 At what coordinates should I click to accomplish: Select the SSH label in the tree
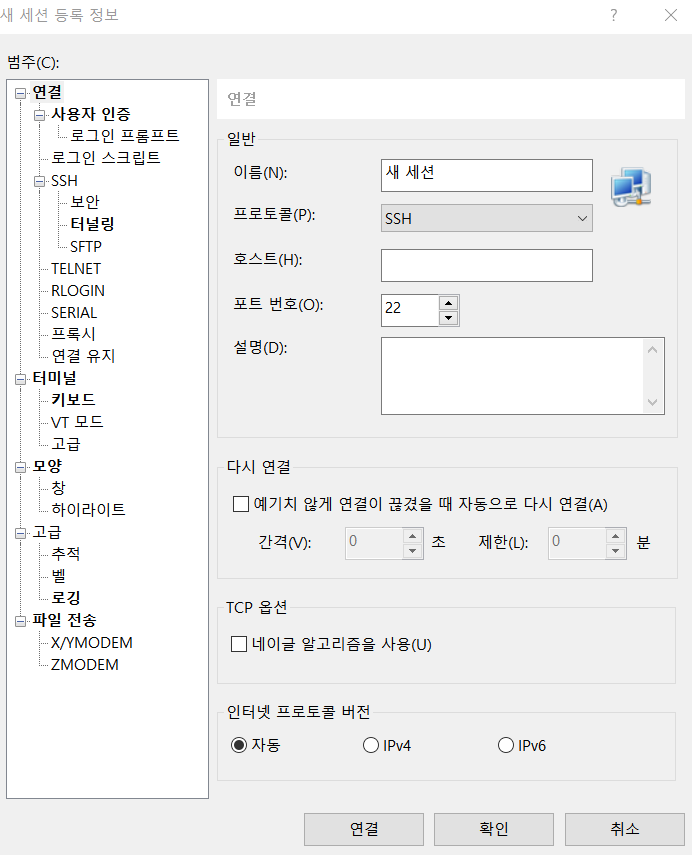click(x=64, y=180)
